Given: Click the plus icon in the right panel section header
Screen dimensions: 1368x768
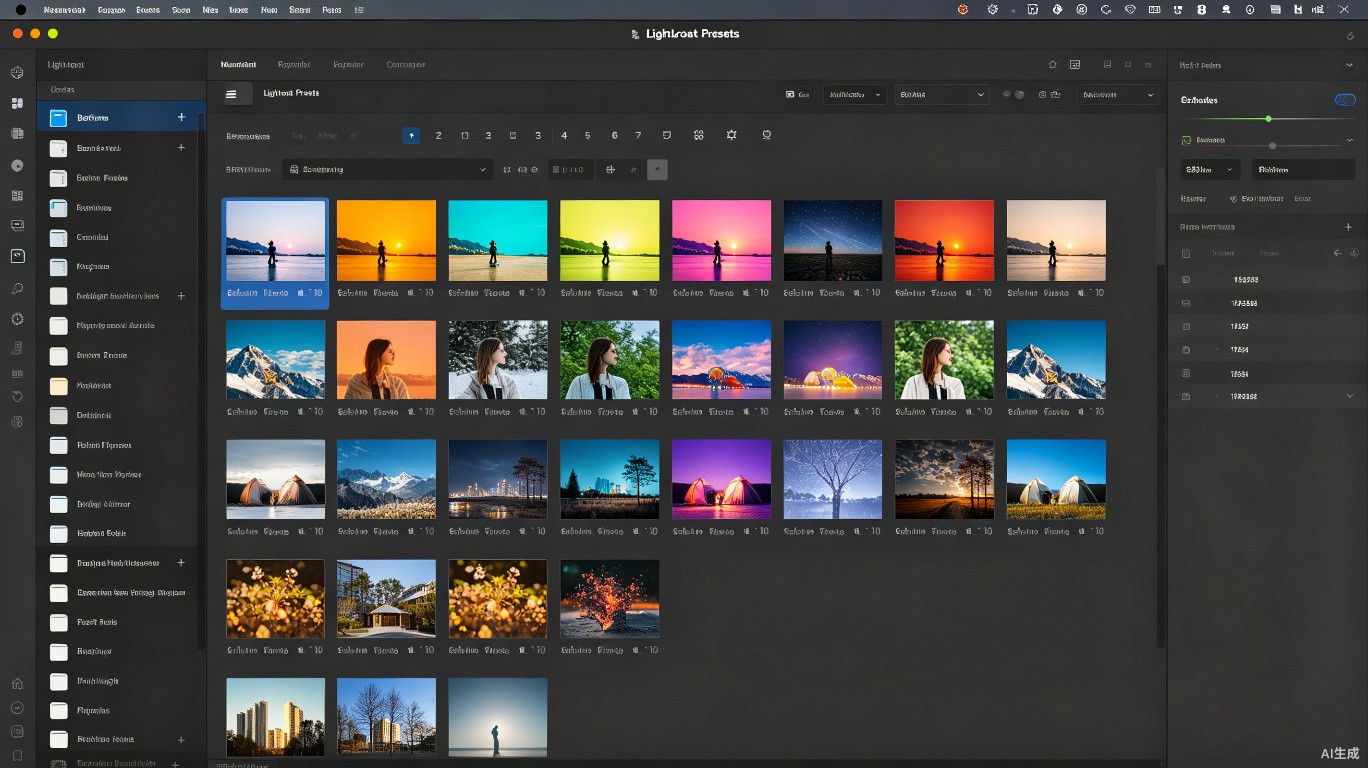Looking at the screenshot, I should coord(1348,227).
